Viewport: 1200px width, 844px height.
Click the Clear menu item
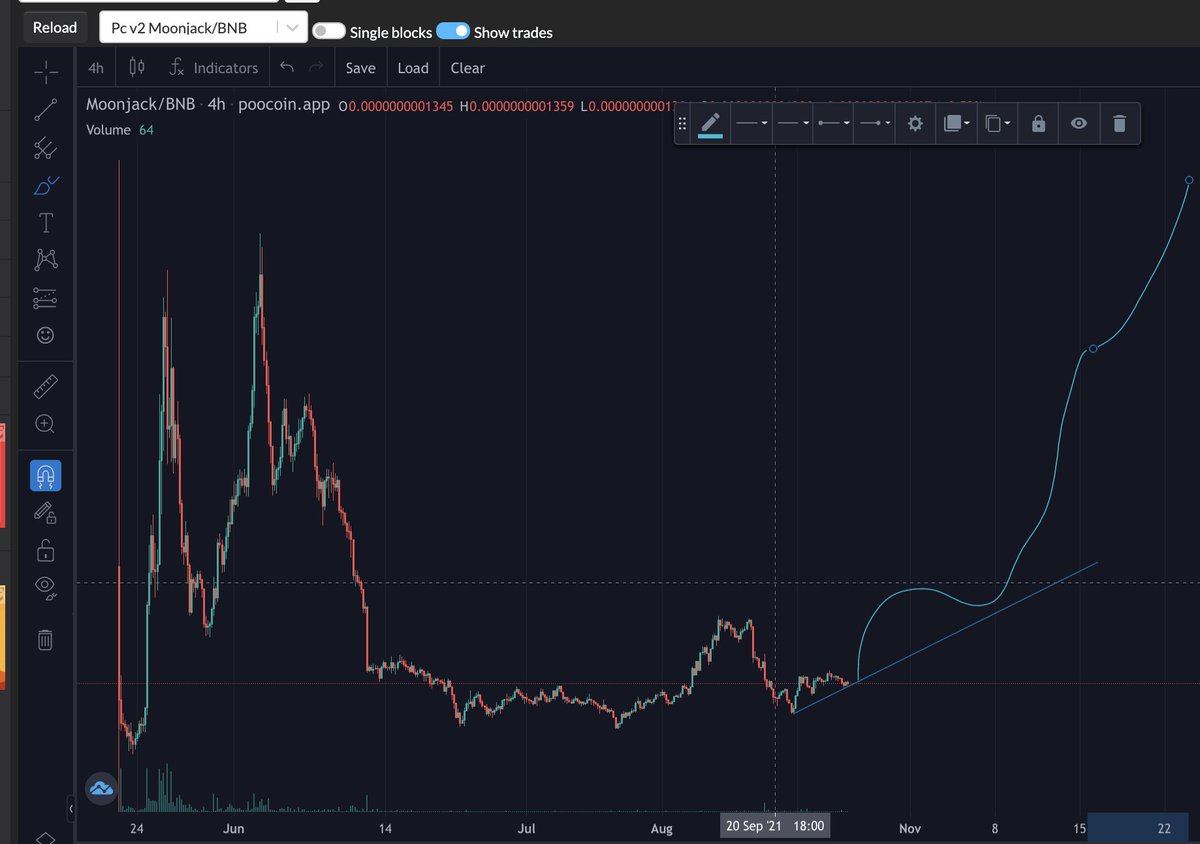point(467,67)
